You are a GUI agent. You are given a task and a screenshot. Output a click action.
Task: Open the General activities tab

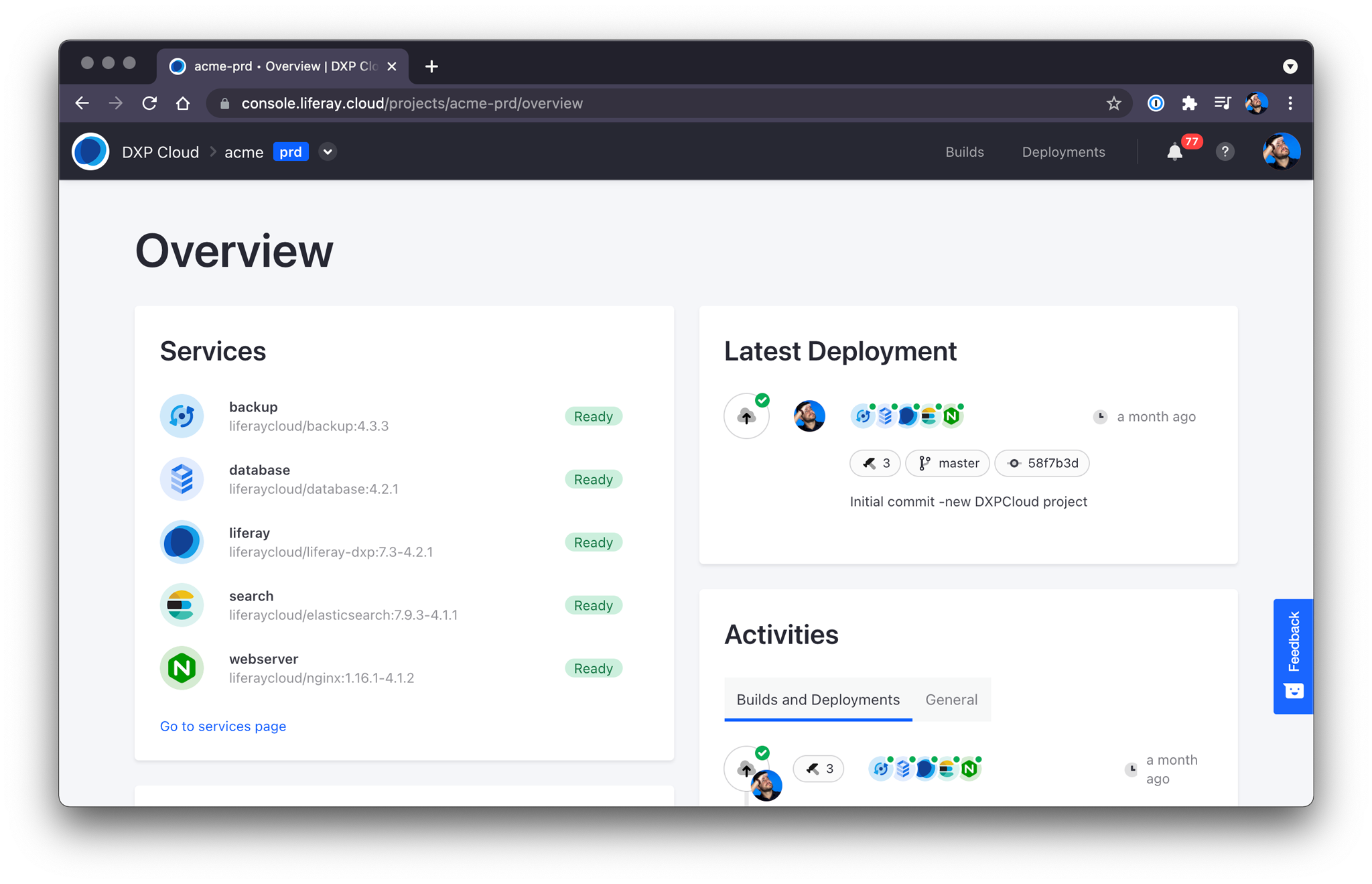[951, 699]
